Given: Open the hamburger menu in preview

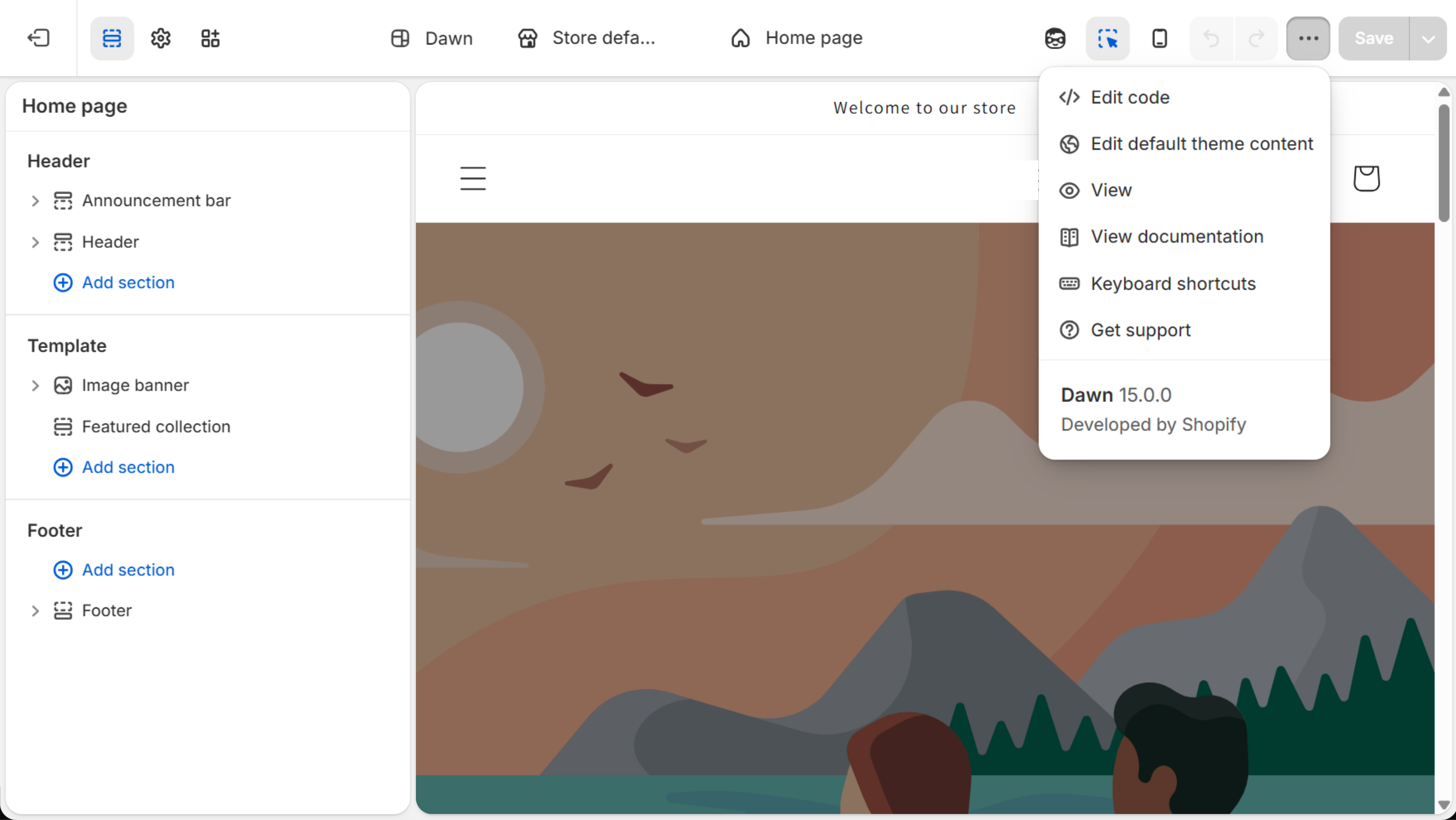Looking at the screenshot, I should 472,178.
